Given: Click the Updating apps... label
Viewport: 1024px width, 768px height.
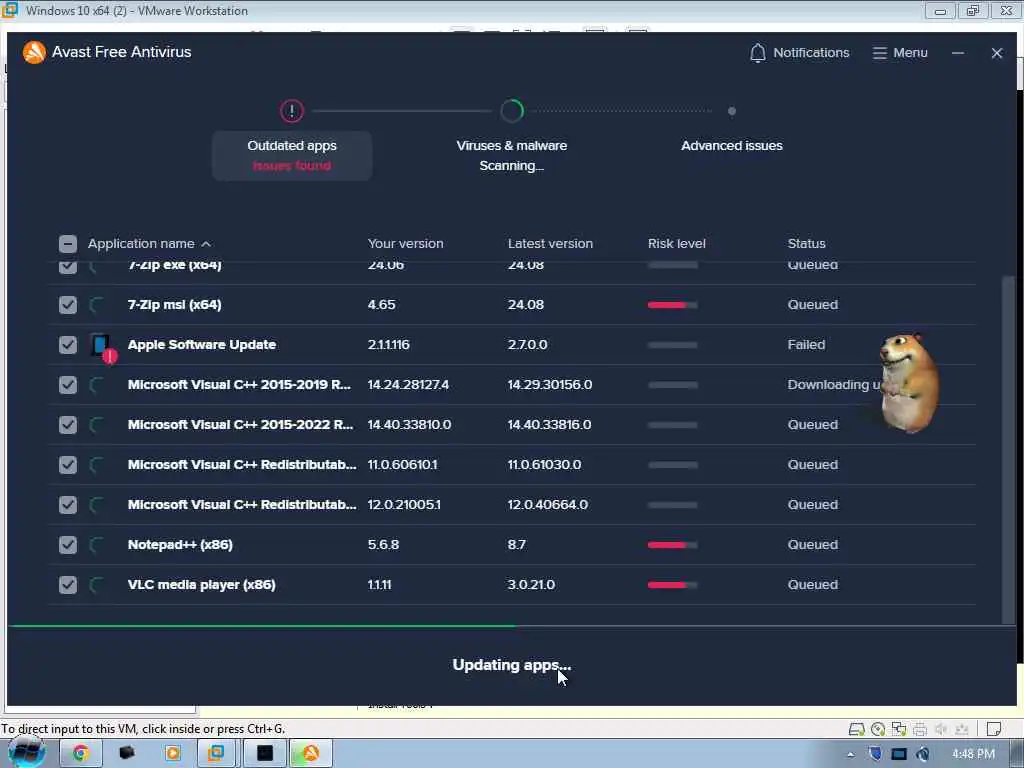Looking at the screenshot, I should pos(512,665).
